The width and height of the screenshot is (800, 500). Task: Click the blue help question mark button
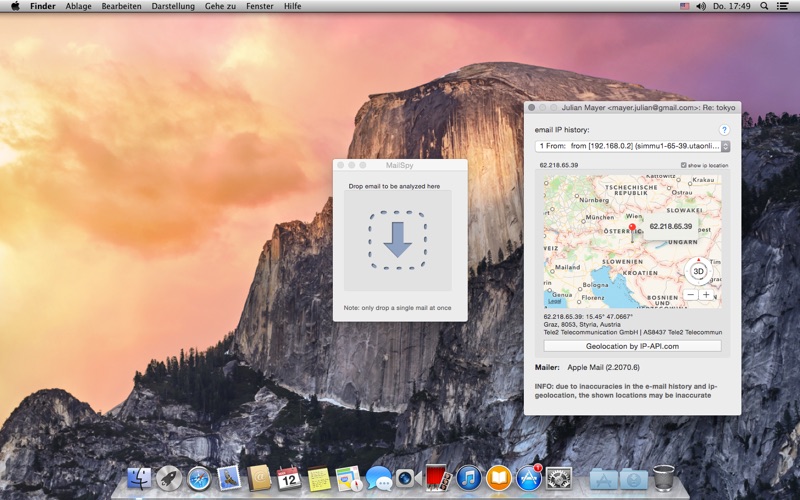click(723, 130)
